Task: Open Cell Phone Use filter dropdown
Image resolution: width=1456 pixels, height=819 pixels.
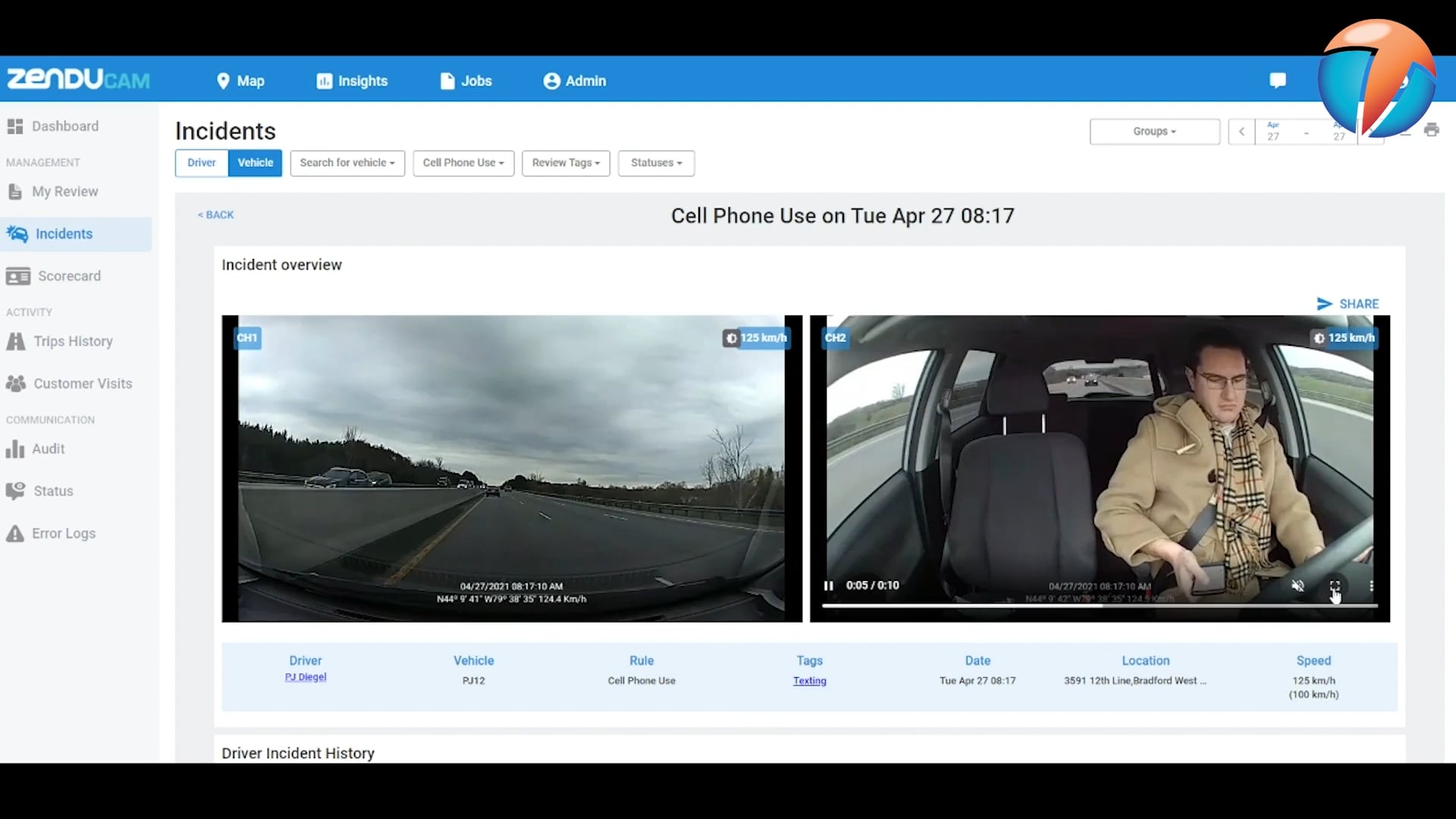Action: (463, 163)
